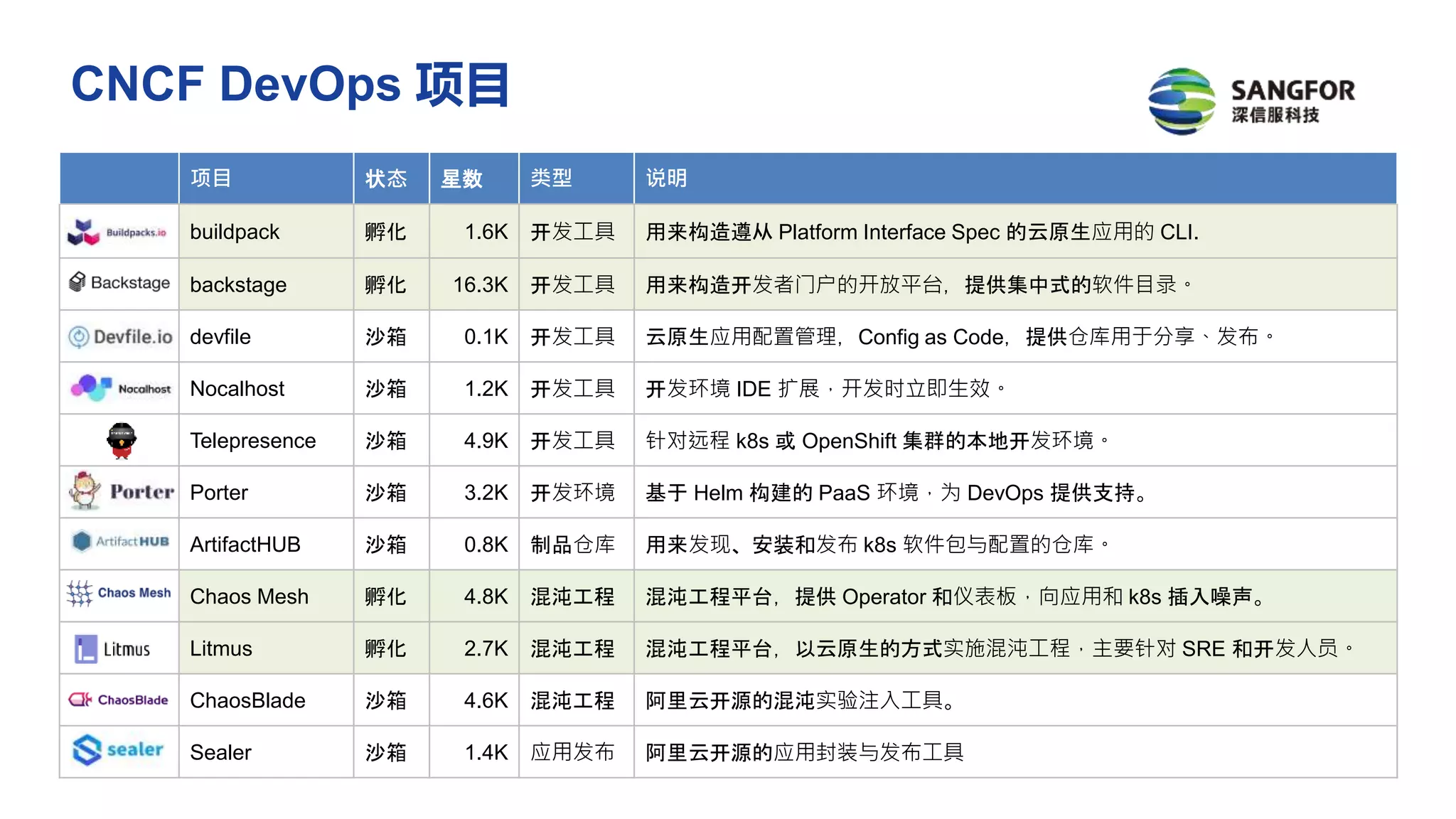Click the Nocalhost logo icon

click(x=120, y=388)
